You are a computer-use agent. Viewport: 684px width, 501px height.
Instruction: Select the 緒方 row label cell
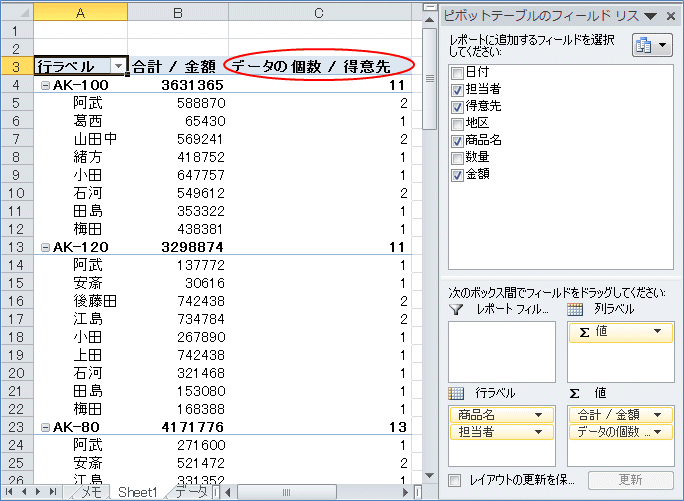coord(81,157)
